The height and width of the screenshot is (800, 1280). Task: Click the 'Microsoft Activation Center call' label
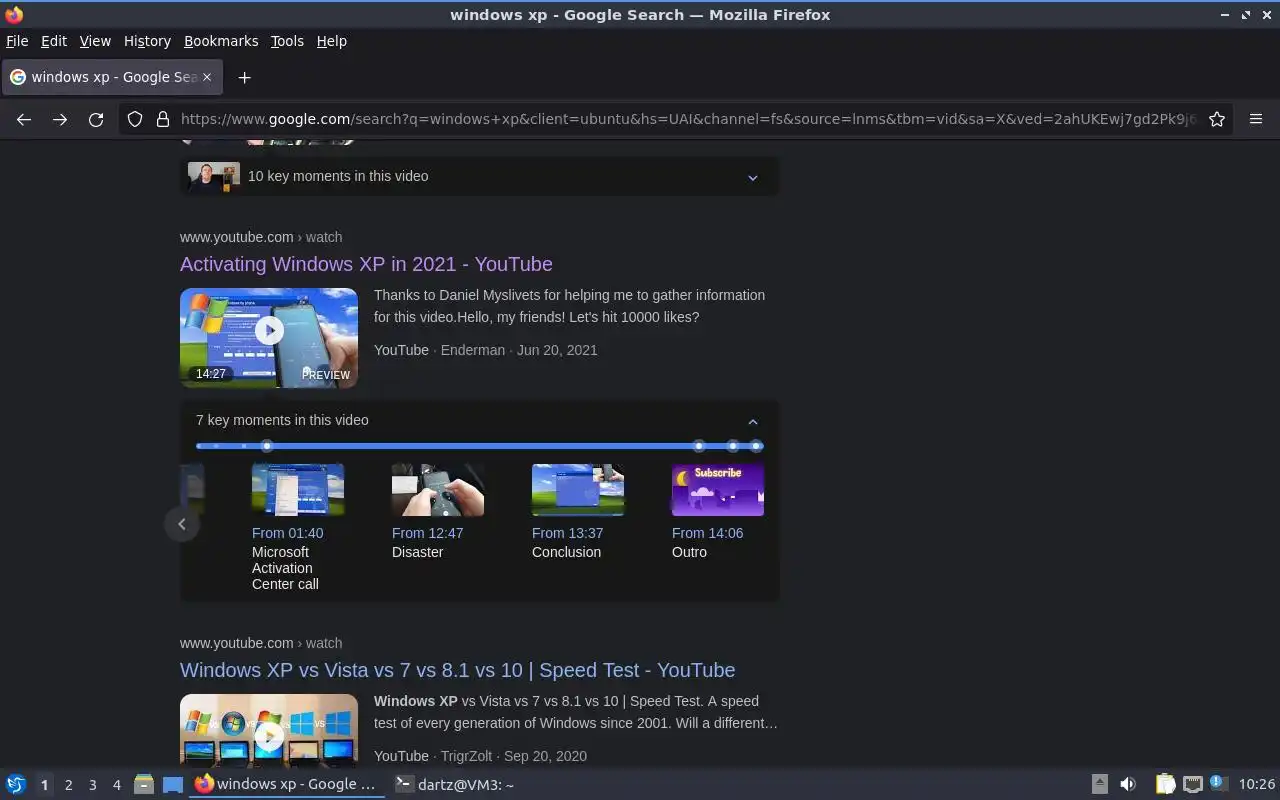(285, 568)
